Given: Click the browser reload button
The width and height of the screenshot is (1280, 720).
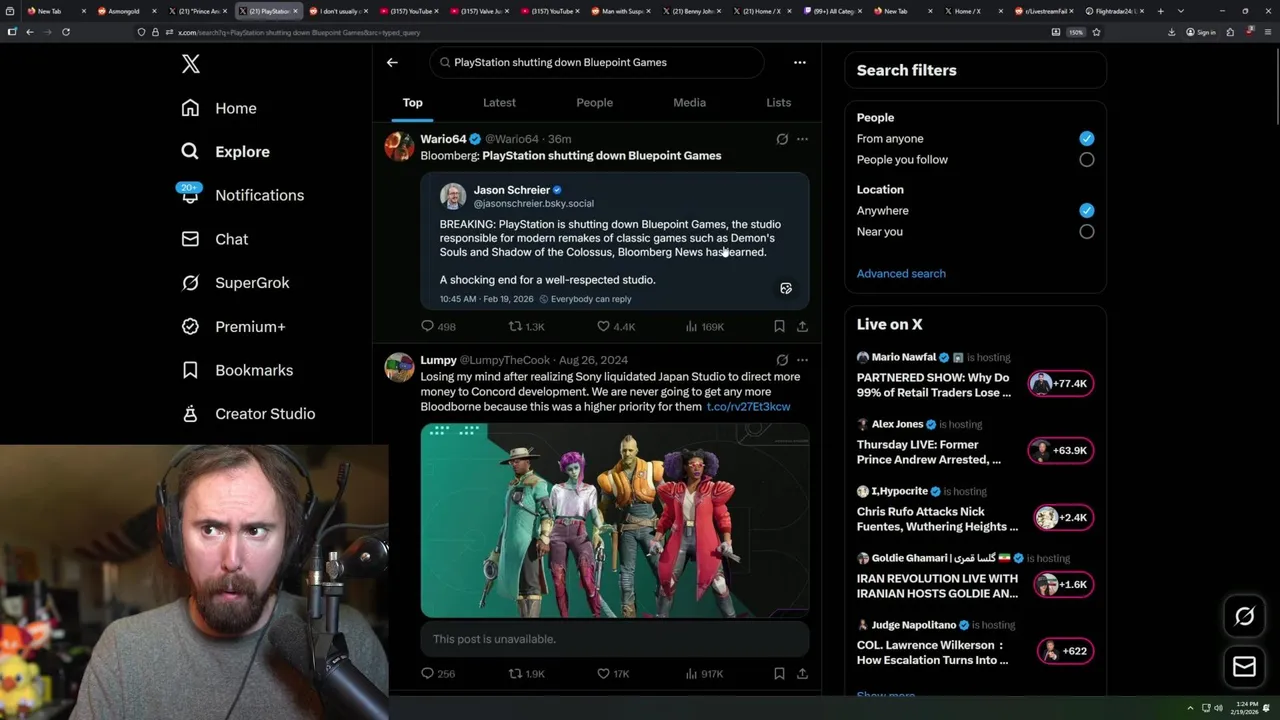Looking at the screenshot, I should coord(66,32).
